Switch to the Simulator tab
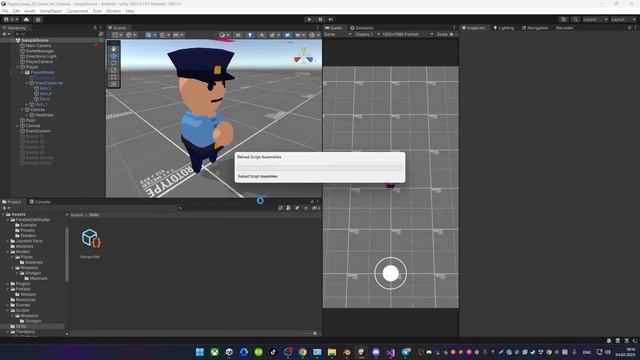 (x=362, y=28)
